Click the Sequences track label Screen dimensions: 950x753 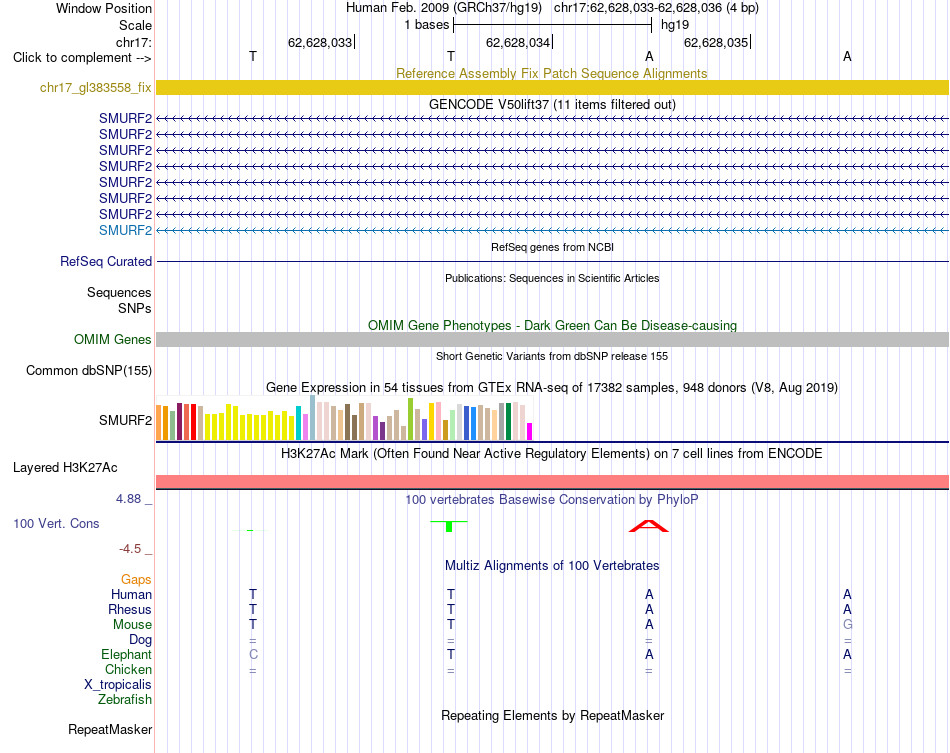[x=119, y=293]
